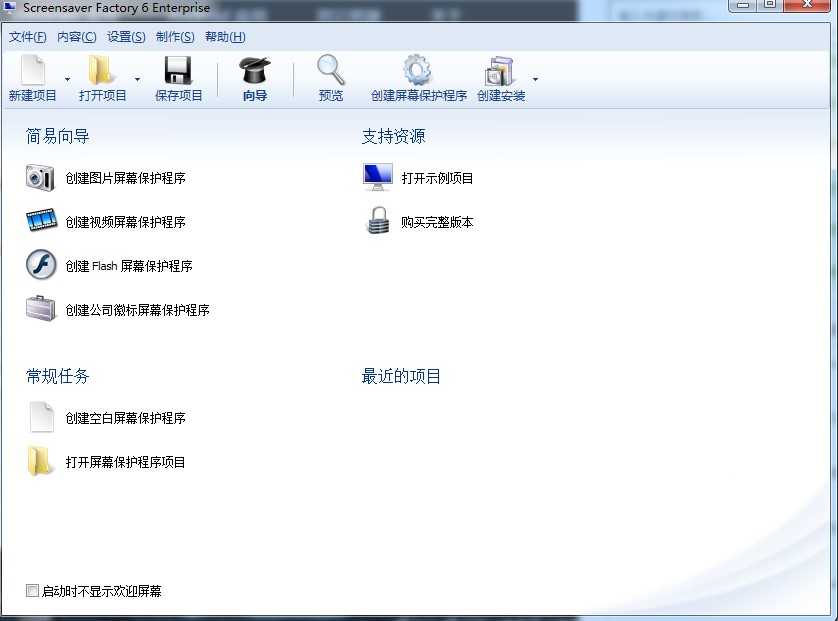Click the gear icon to create the screensaver
Screen dimensions: 838x621
pos(417,70)
